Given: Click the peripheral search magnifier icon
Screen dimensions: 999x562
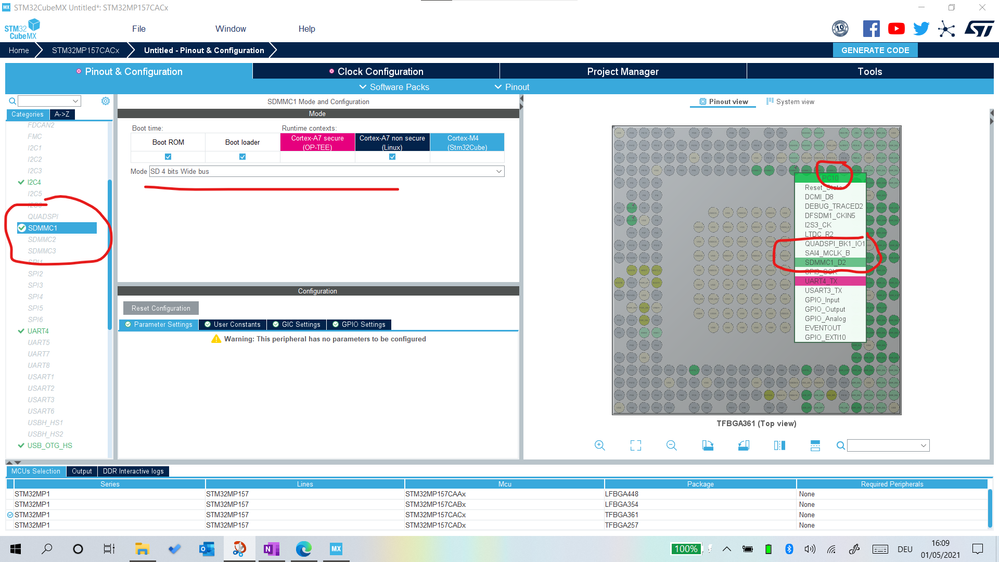Looking at the screenshot, I should point(12,101).
